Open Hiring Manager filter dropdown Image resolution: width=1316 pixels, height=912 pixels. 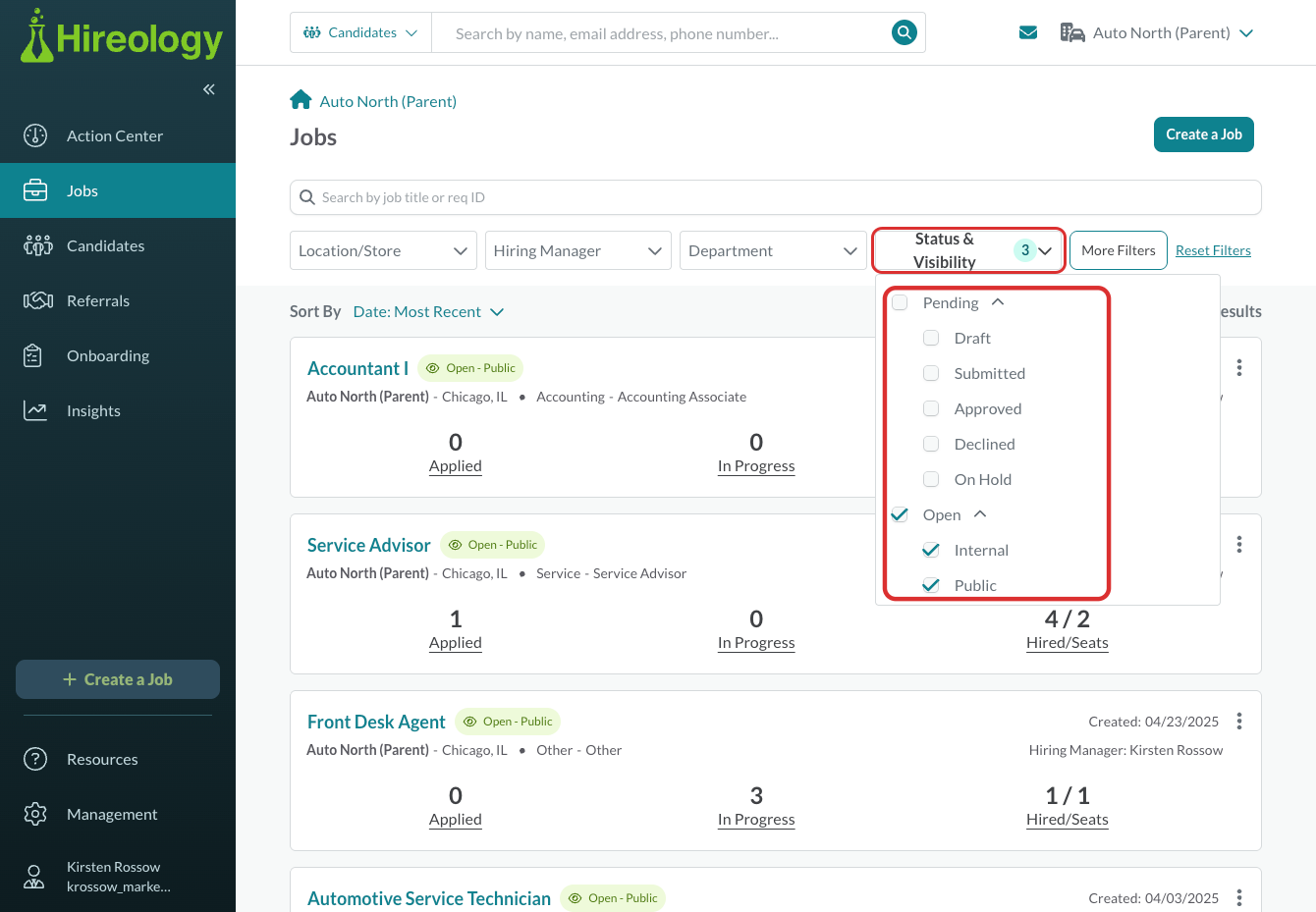pos(577,250)
